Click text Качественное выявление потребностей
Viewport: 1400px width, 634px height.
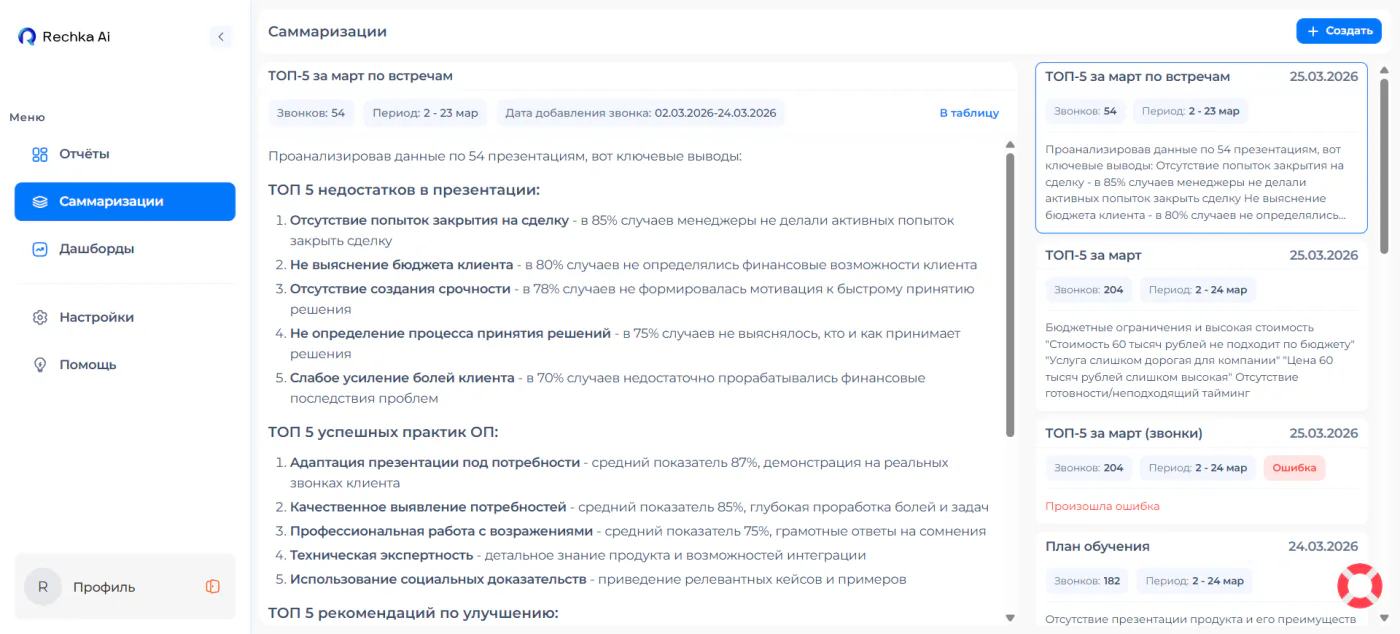(x=428, y=507)
